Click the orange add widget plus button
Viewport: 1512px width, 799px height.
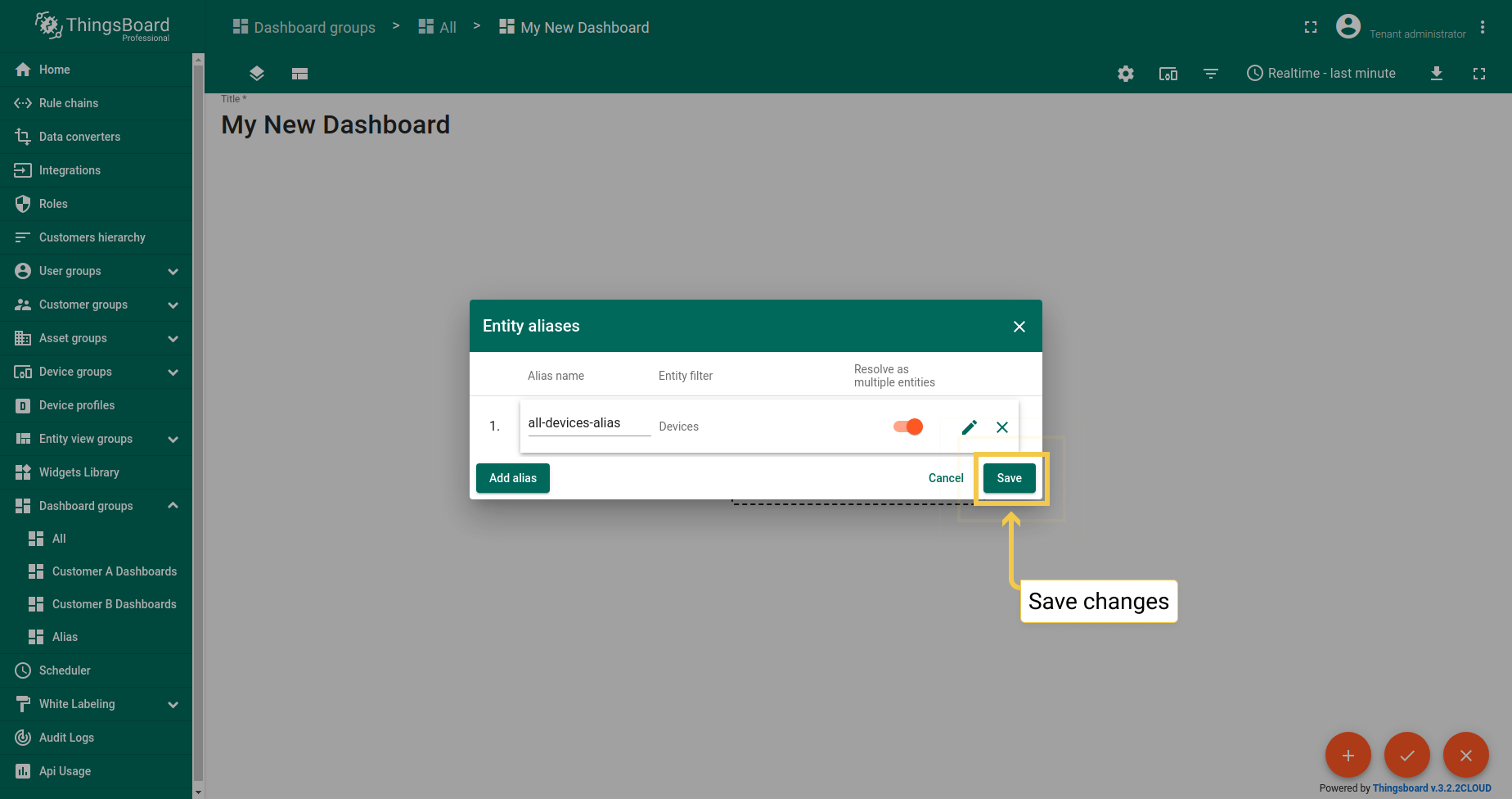pos(1348,755)
